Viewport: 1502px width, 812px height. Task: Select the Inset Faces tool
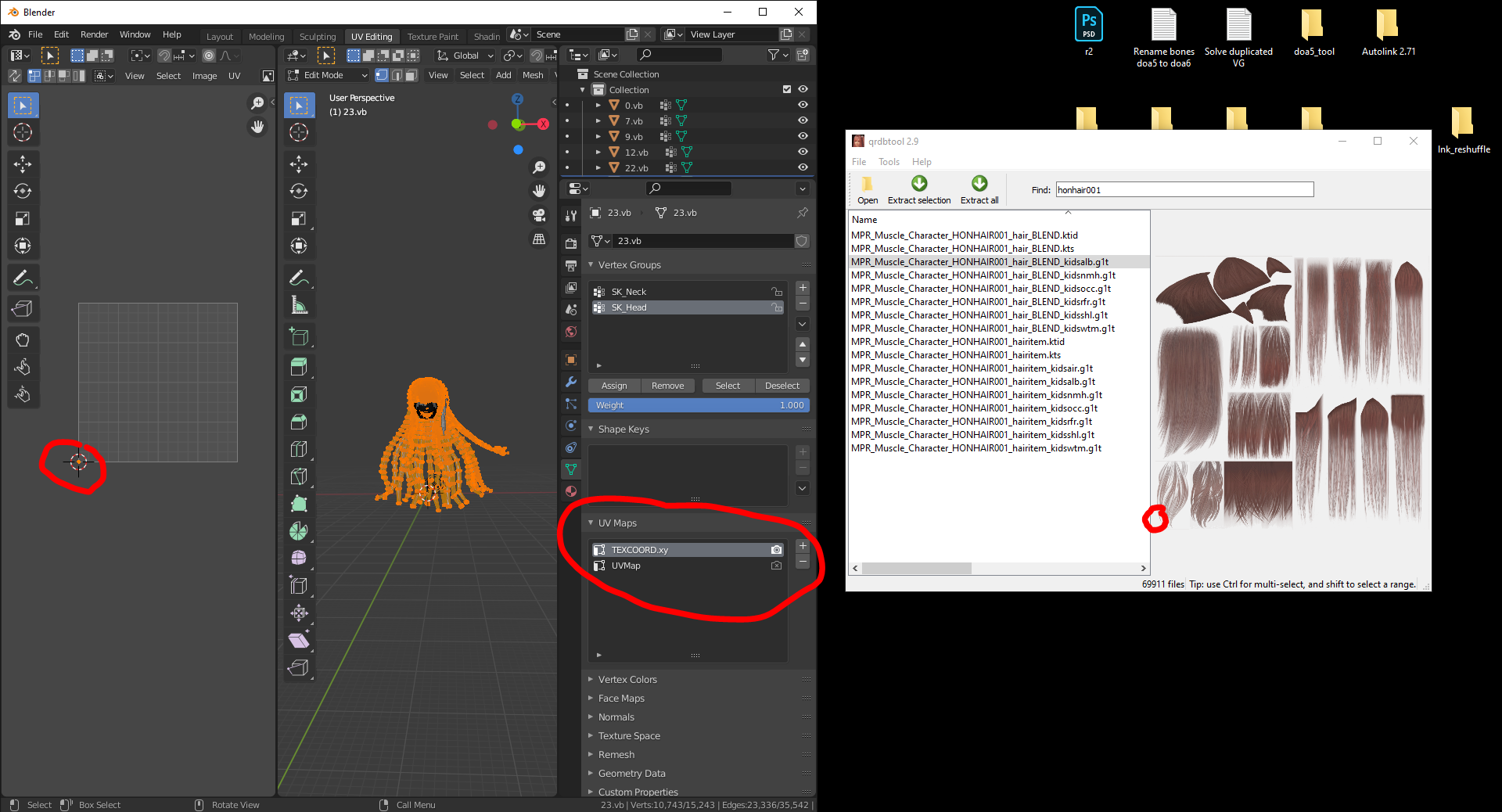299,394
